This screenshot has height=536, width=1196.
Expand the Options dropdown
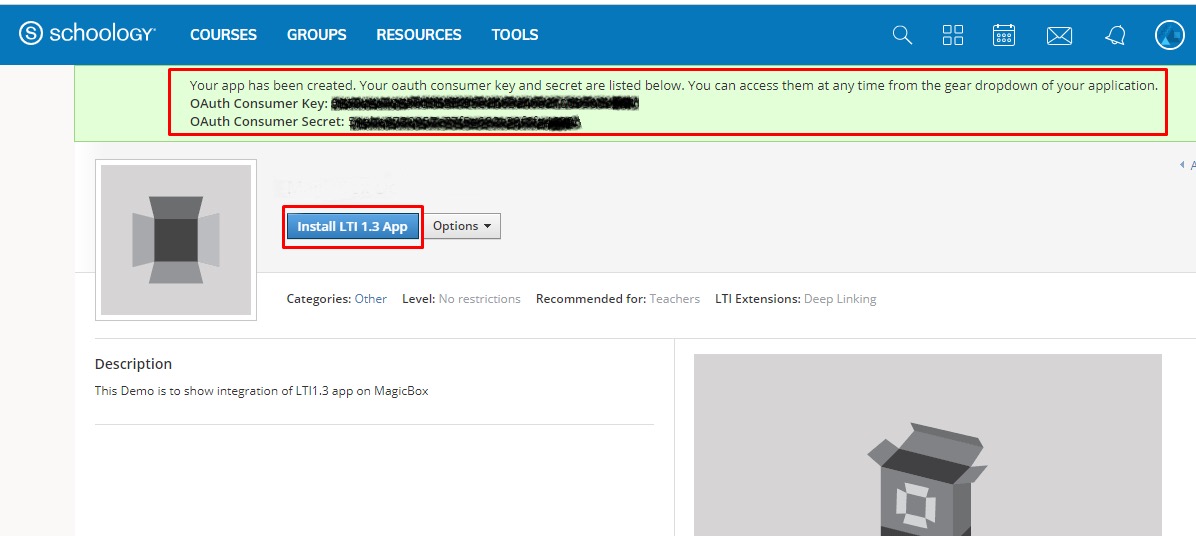[462, 226]
